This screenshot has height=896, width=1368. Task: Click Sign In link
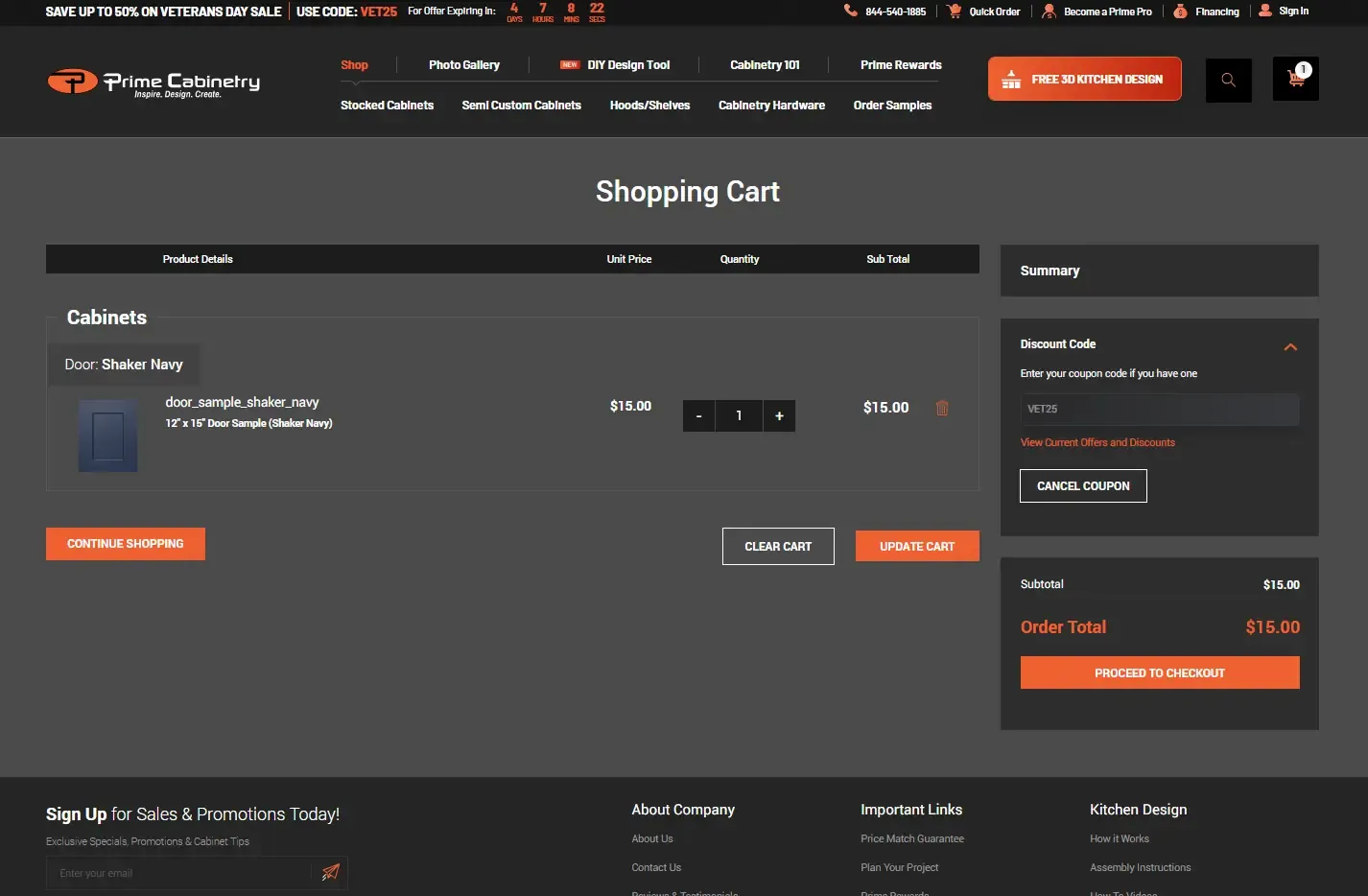(x=1293, y=12)
